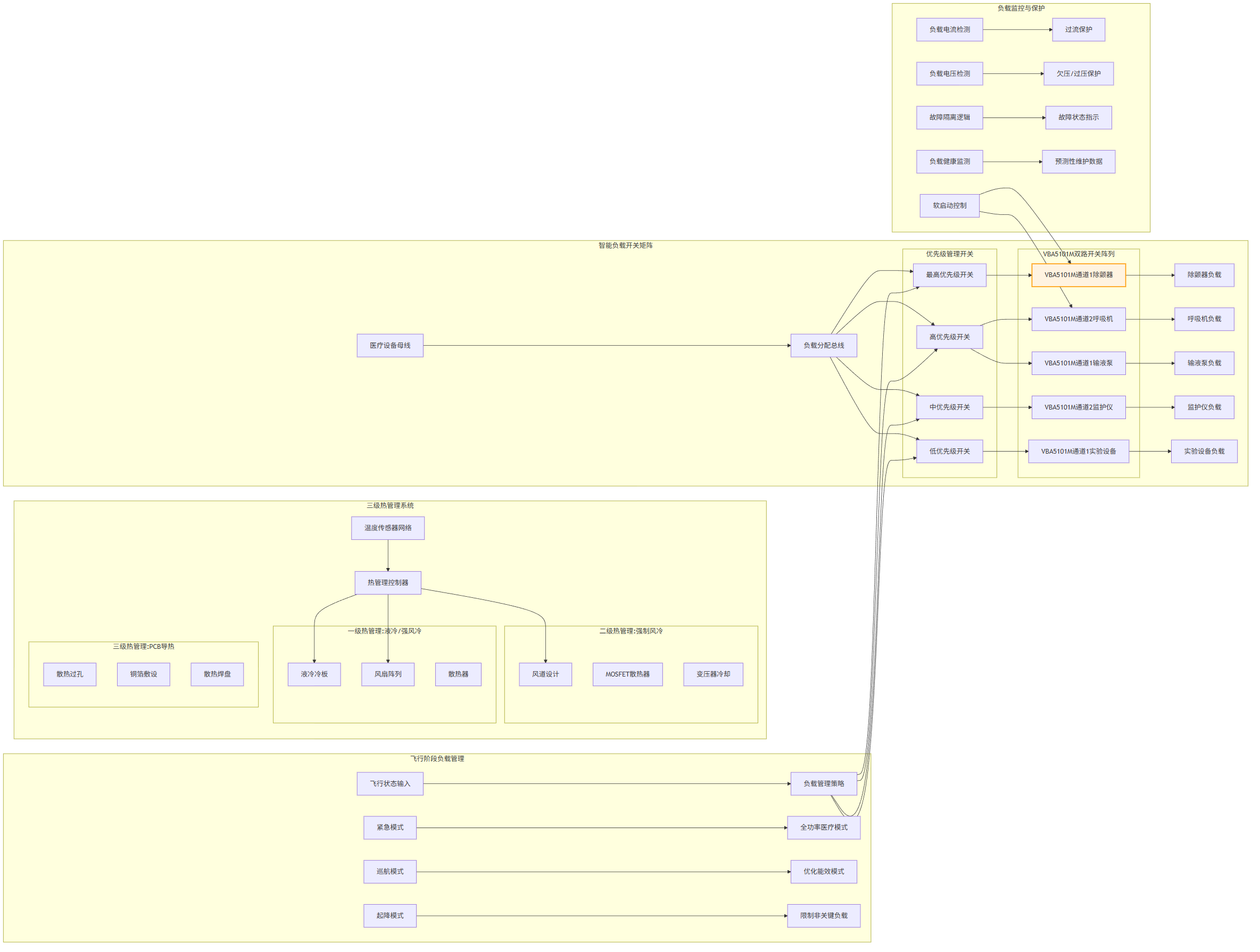Select the MOSFET散热器 node

click(628, 674)
